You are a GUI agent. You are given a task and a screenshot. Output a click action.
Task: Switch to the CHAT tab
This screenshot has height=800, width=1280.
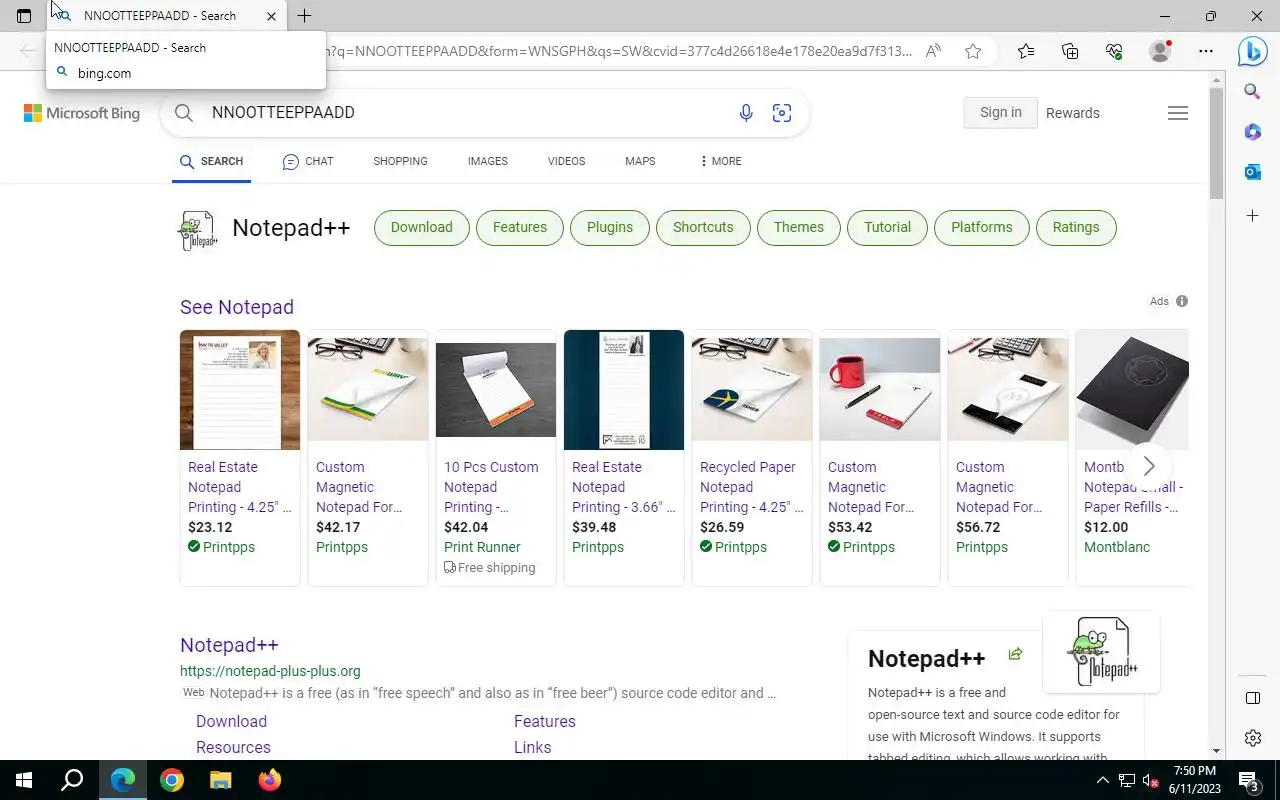(x=308, y=161)
